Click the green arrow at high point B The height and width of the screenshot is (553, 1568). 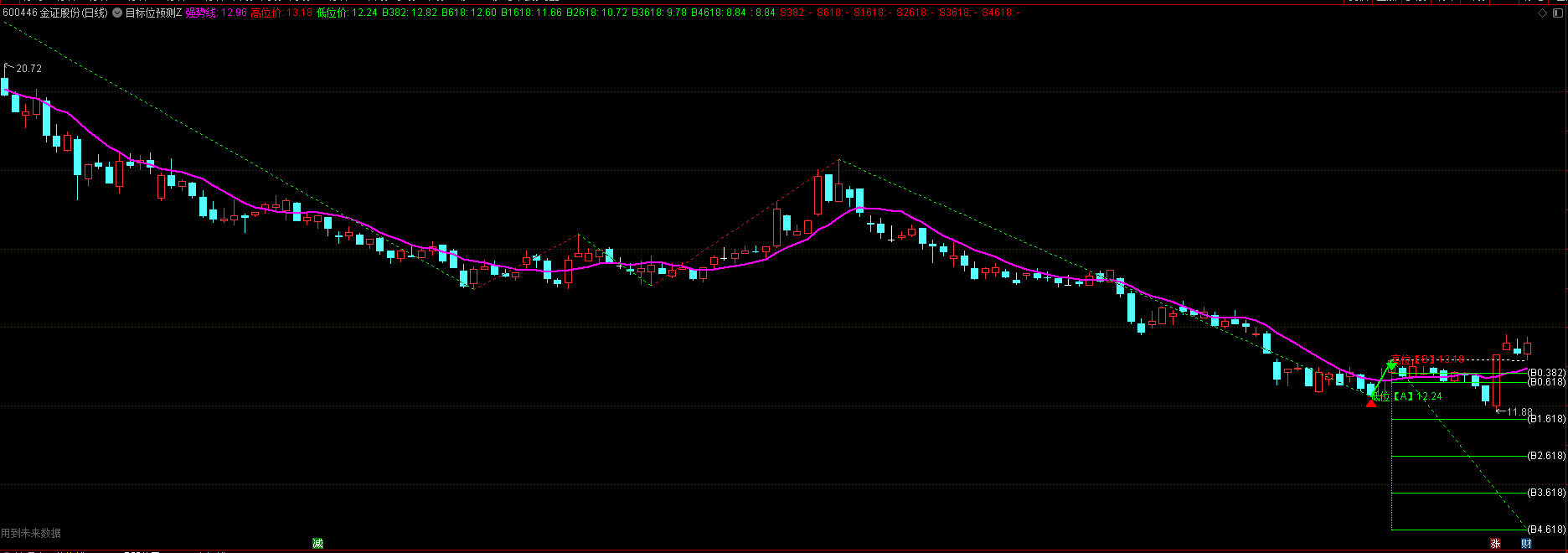tap(1390, 364)
